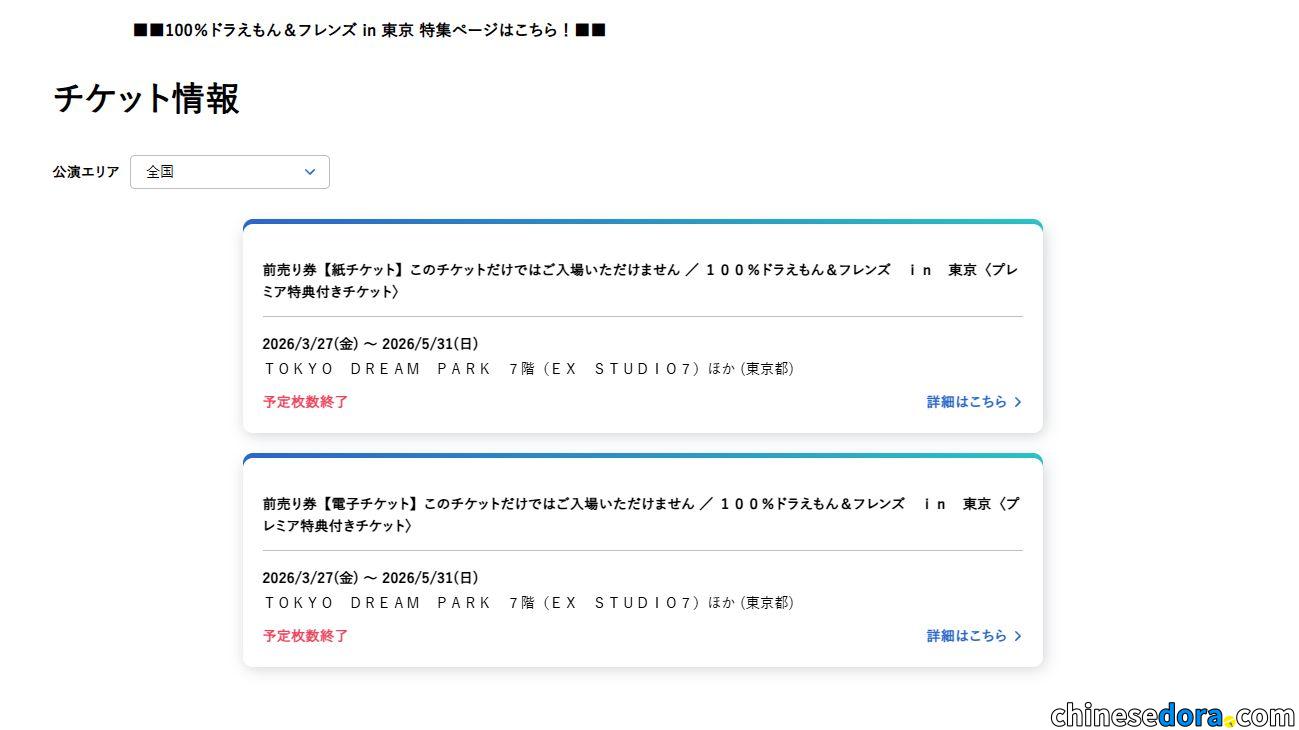Click the 公演エリア label
The height and width of the screenshot is (730, 1299).
(x=85, y=172)
